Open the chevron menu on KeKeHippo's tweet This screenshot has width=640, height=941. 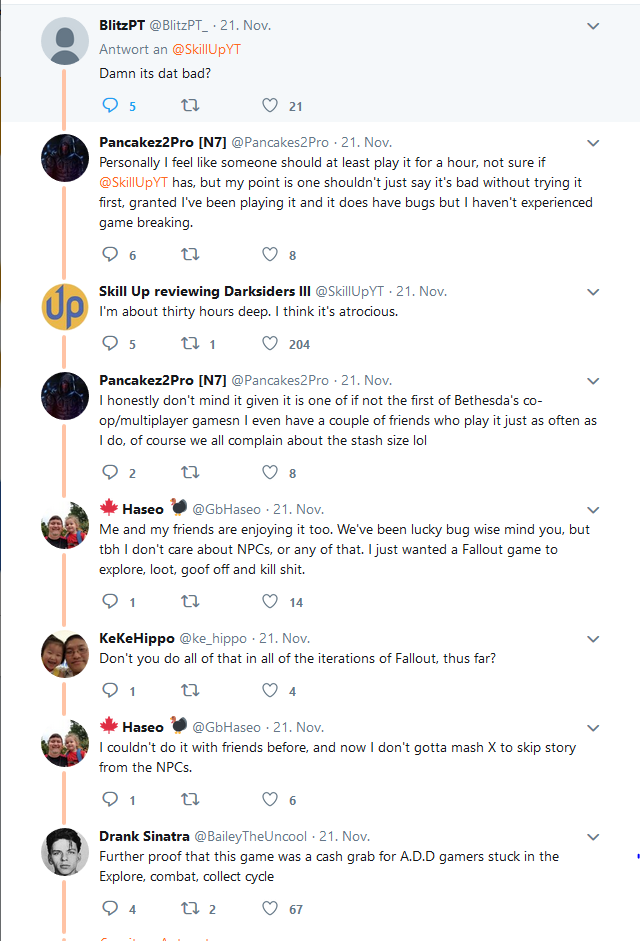click(x=593, y=638)
